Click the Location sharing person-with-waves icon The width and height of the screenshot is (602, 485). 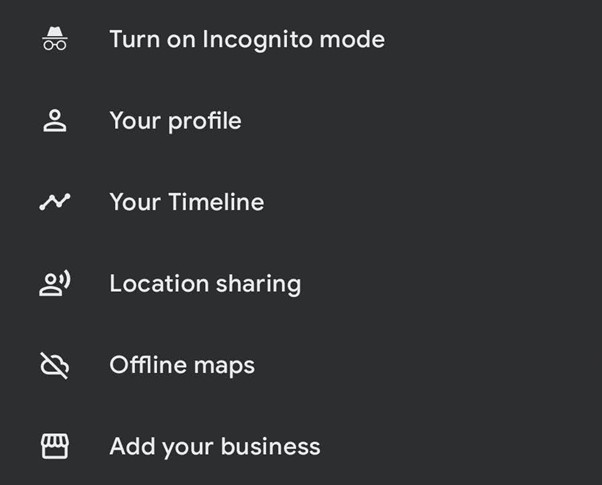[x=54, y=284]
